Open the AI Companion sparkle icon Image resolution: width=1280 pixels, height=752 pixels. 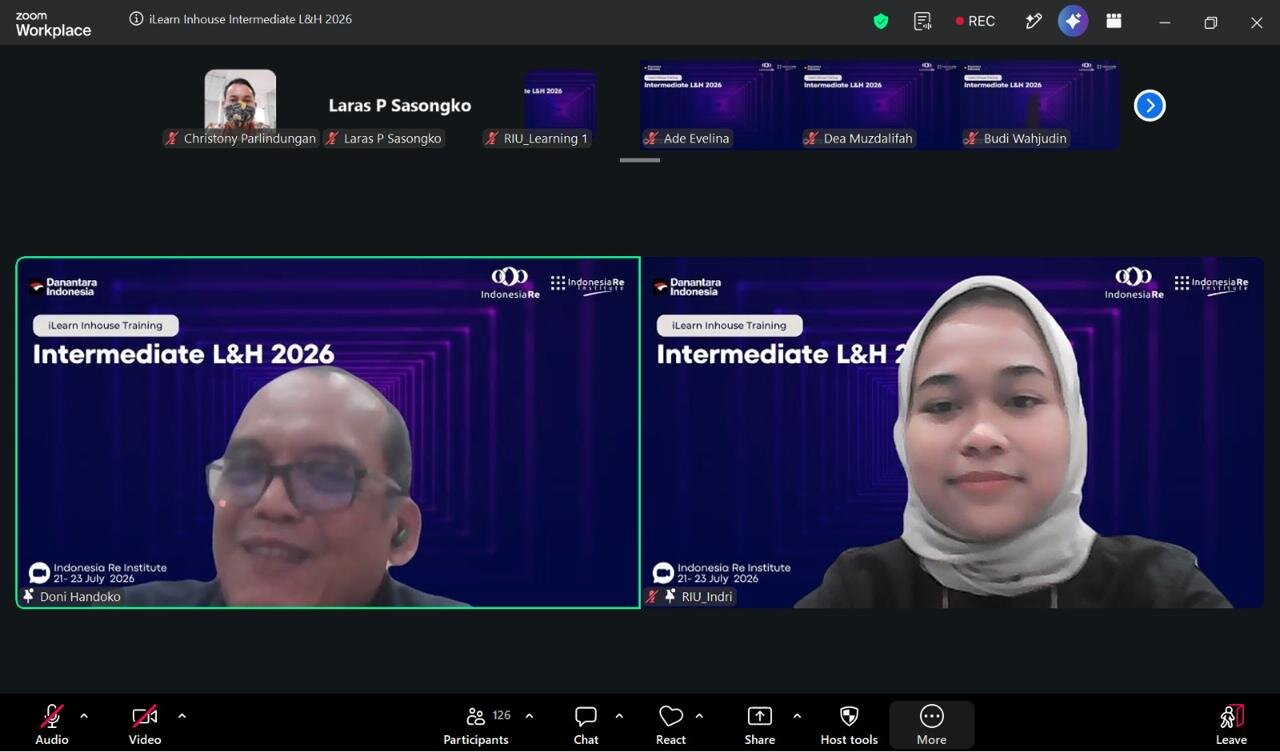click(x=1073, y=21)
